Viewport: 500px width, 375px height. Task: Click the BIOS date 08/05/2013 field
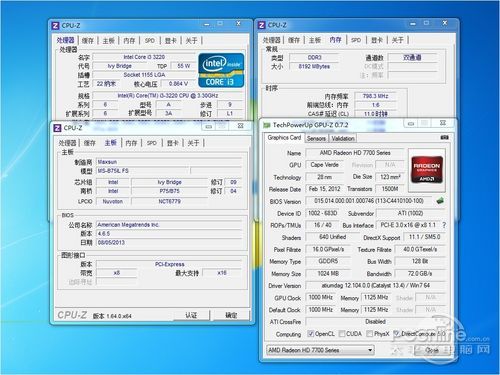click(x=169, y=243)
